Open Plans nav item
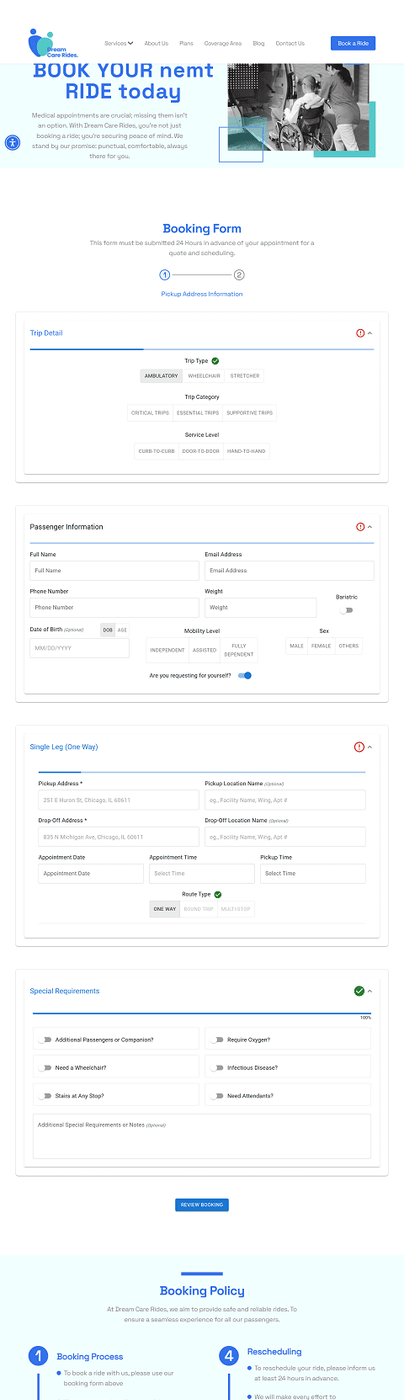The height and width of the screenshot is (1400, 404). (186, 43)
